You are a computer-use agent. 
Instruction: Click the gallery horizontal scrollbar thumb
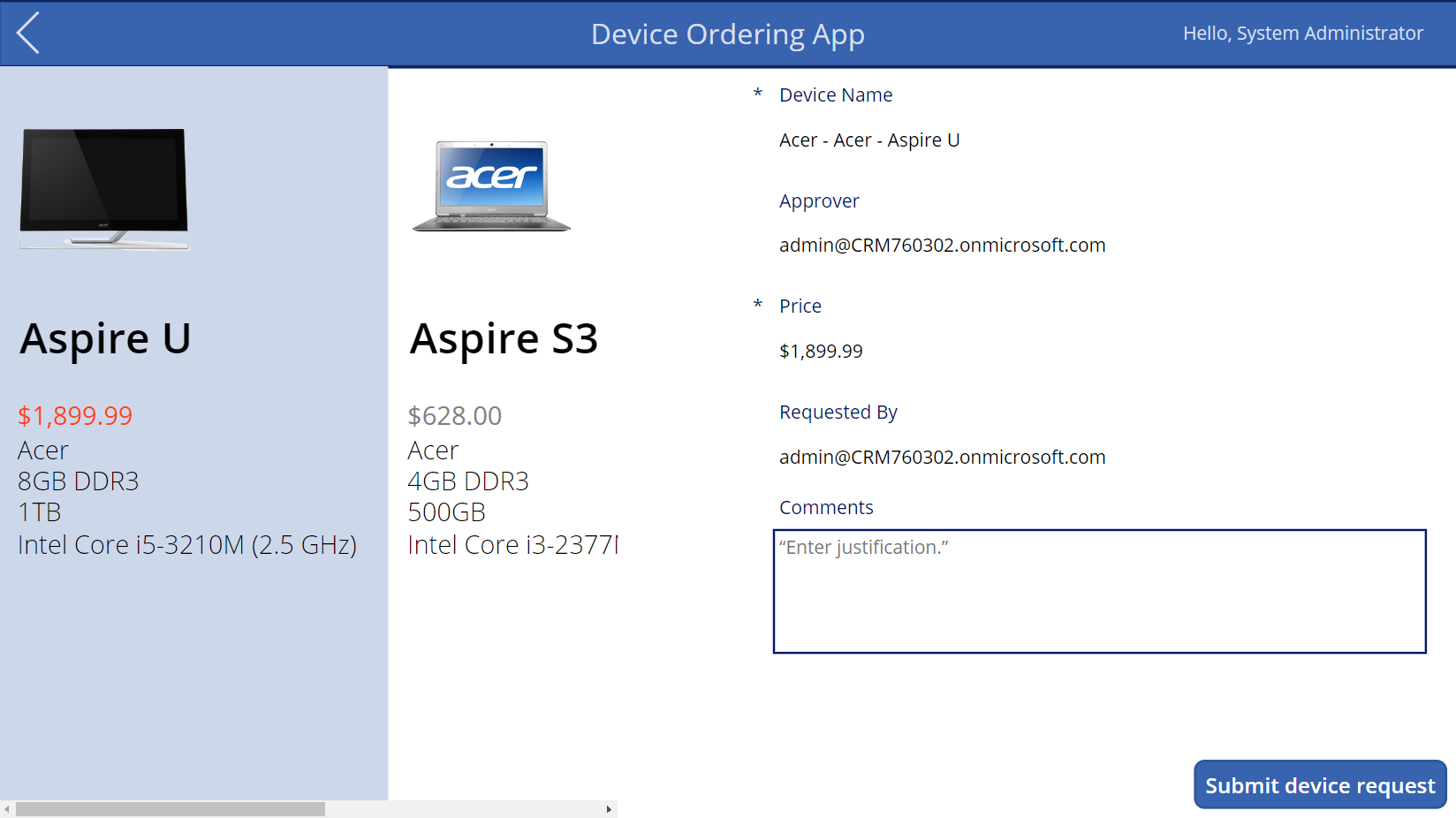[171, 809]
